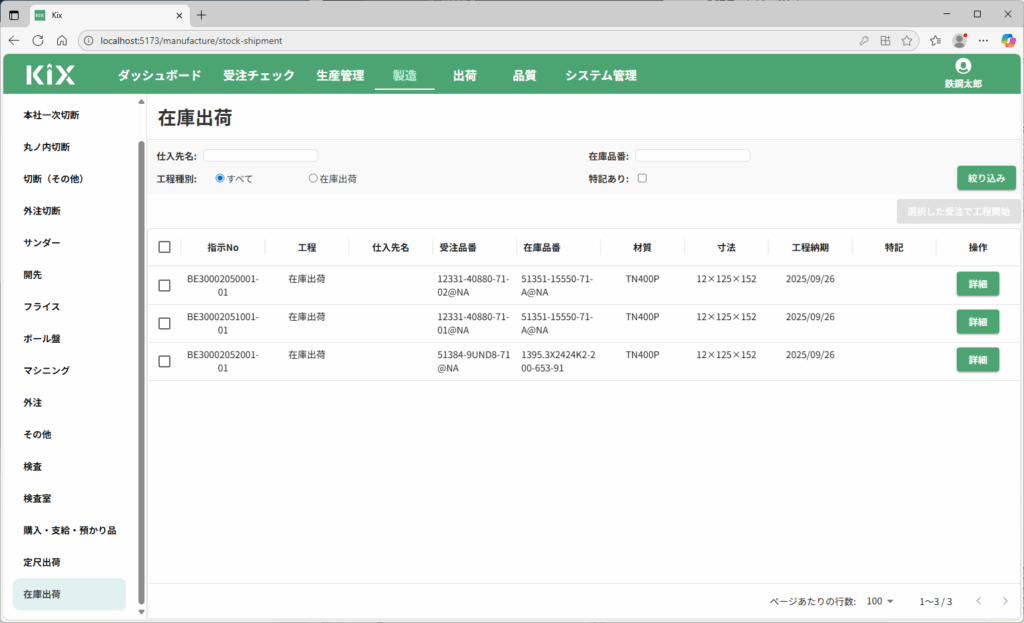Check the row for BE30002050001-01
1024x623 pixels.
(165, 285)
